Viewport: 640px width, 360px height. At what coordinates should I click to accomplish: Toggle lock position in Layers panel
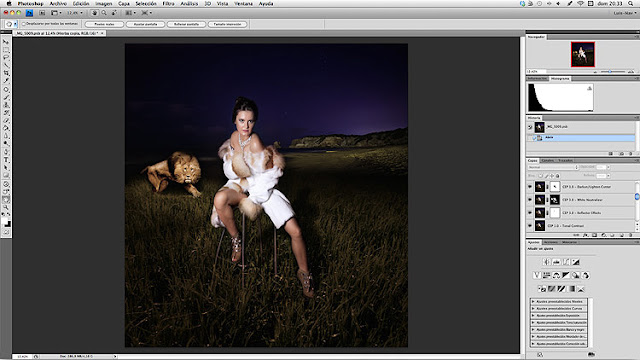[552, 176]
